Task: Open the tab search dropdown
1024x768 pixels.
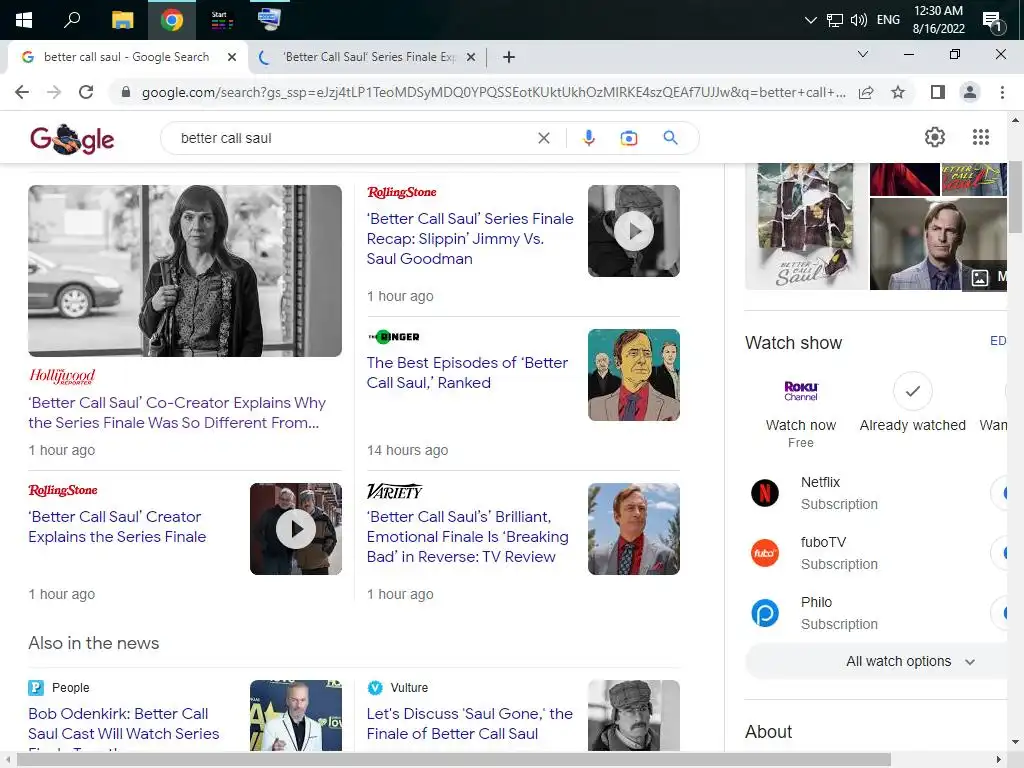Action: (x=863, y=54)
